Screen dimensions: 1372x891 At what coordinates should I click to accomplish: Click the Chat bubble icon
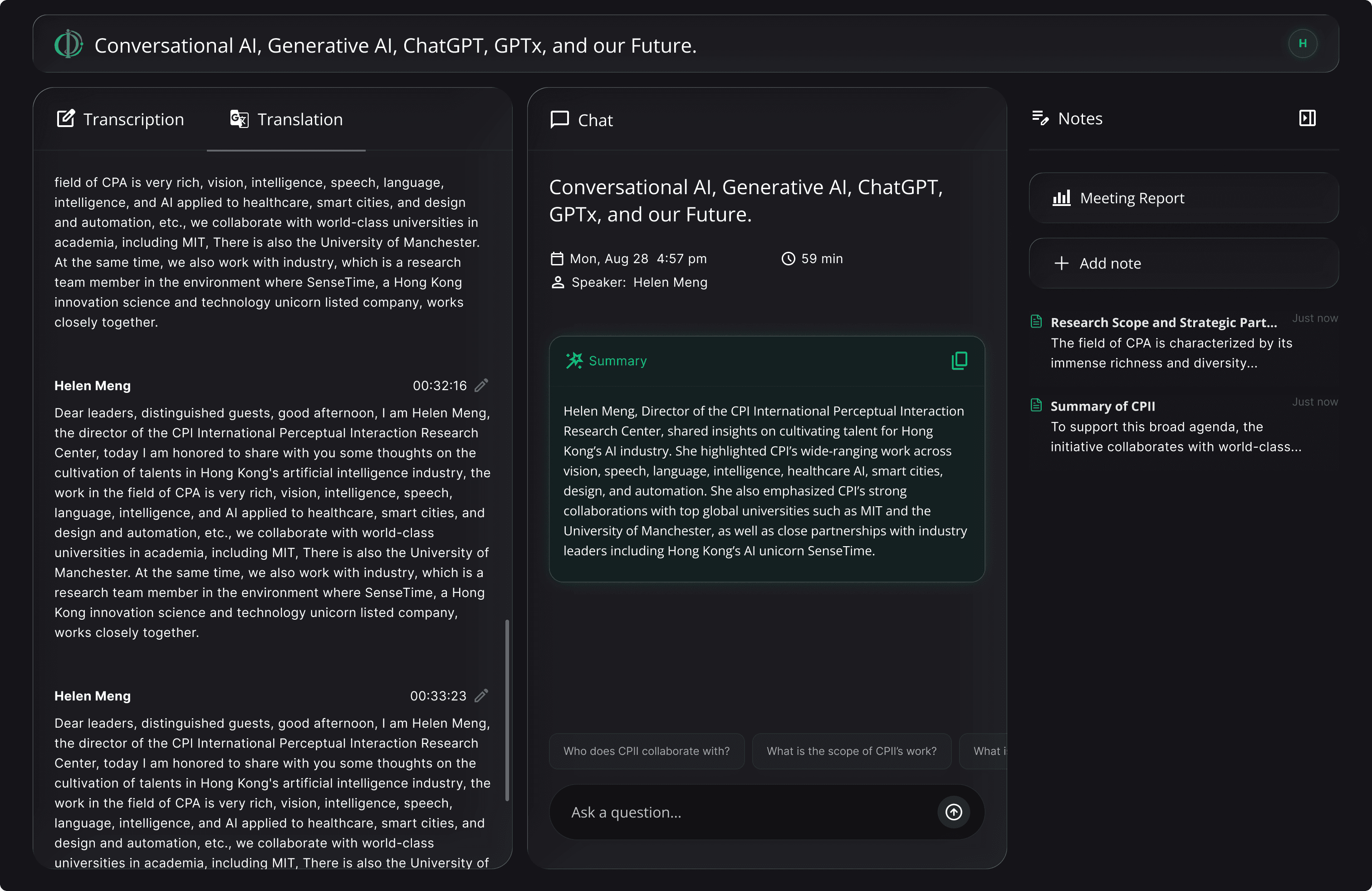tap(559, 120)
